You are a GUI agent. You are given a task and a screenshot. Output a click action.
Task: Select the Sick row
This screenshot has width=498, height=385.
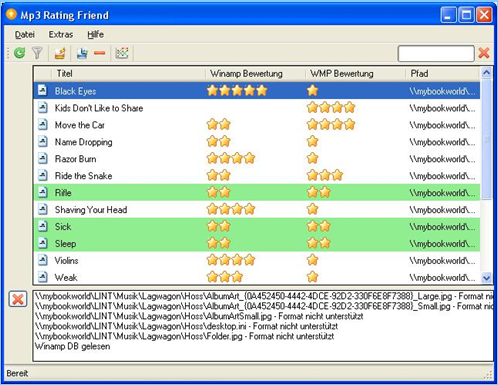pyautogui.click(x=257, y=226)
